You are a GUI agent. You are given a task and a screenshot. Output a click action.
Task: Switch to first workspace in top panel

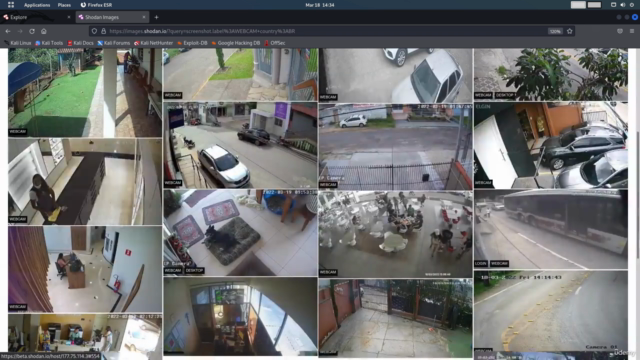pos(578,5)
